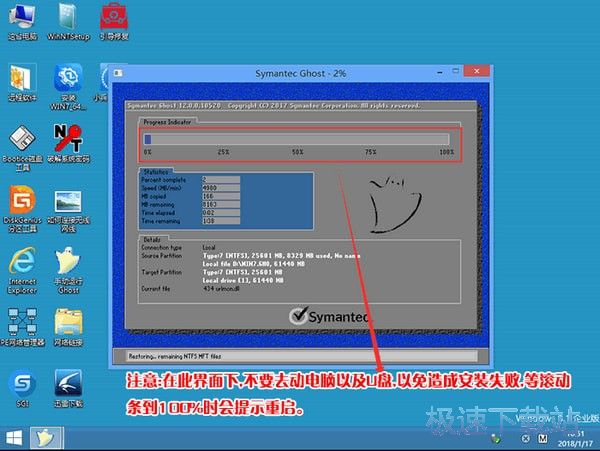Viewport: 600px width, 451px height.
Task: Open the 迅雷下载 Thunder download icon
Action: click(69, 384)
